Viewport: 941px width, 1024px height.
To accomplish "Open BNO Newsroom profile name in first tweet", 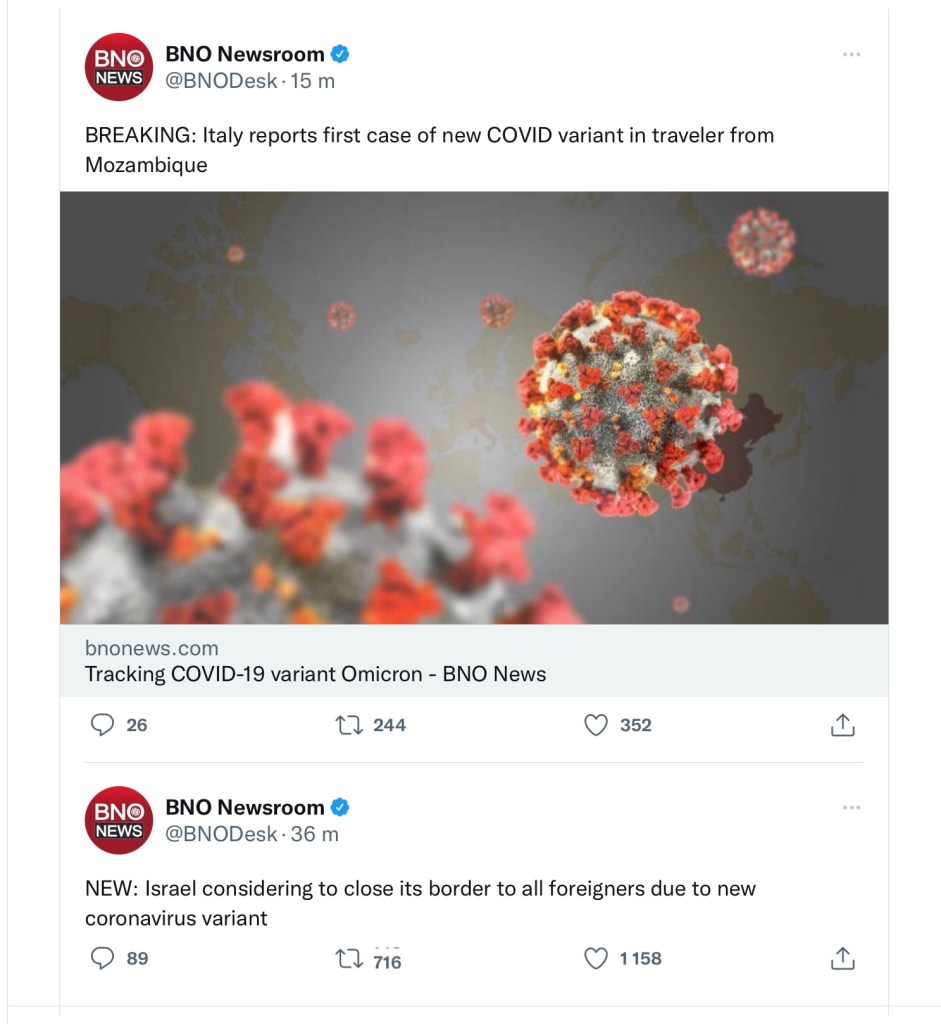I will pyautogui.click(x=245, y=54).
